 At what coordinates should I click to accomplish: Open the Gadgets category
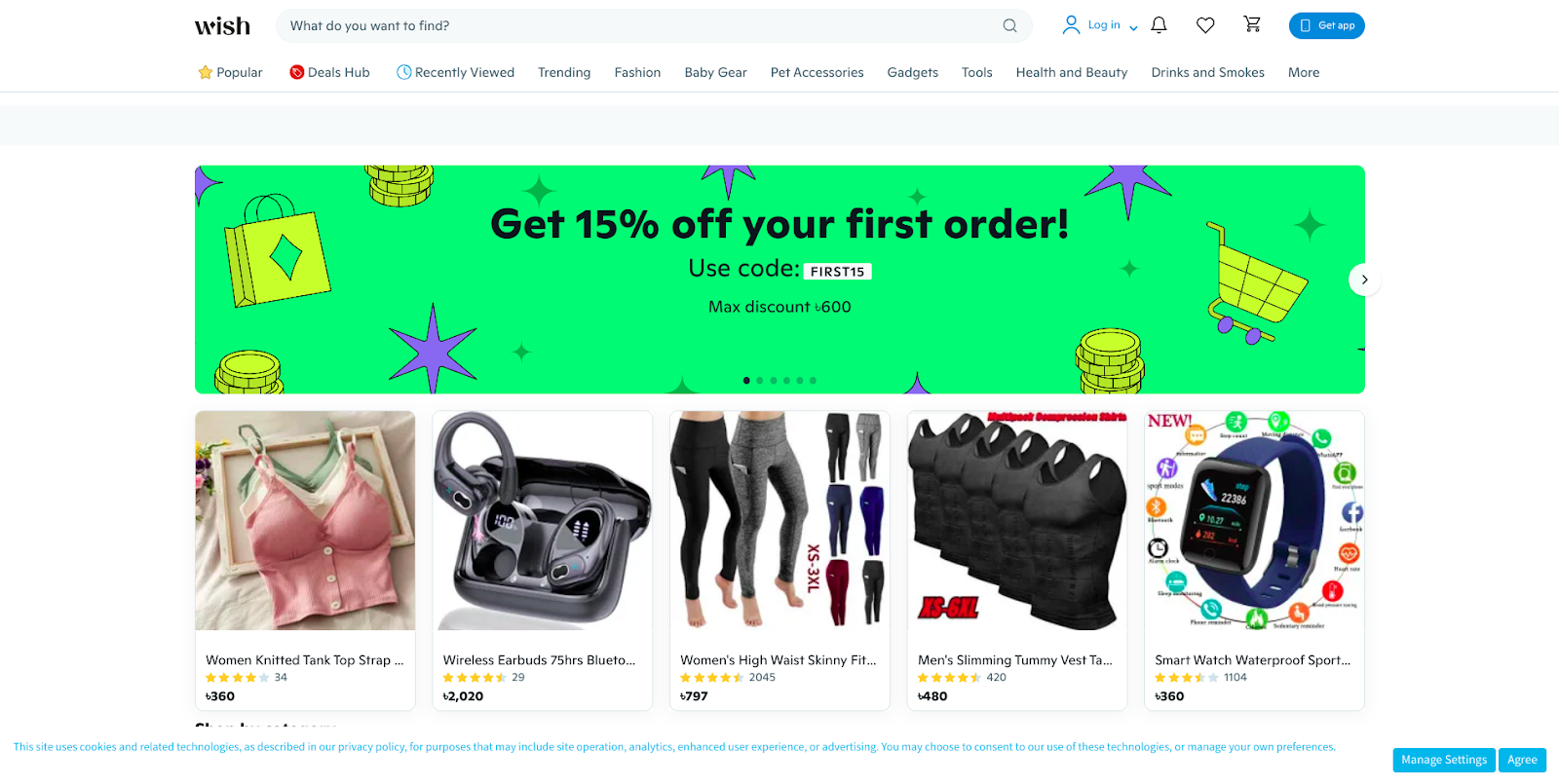(913, 72)
